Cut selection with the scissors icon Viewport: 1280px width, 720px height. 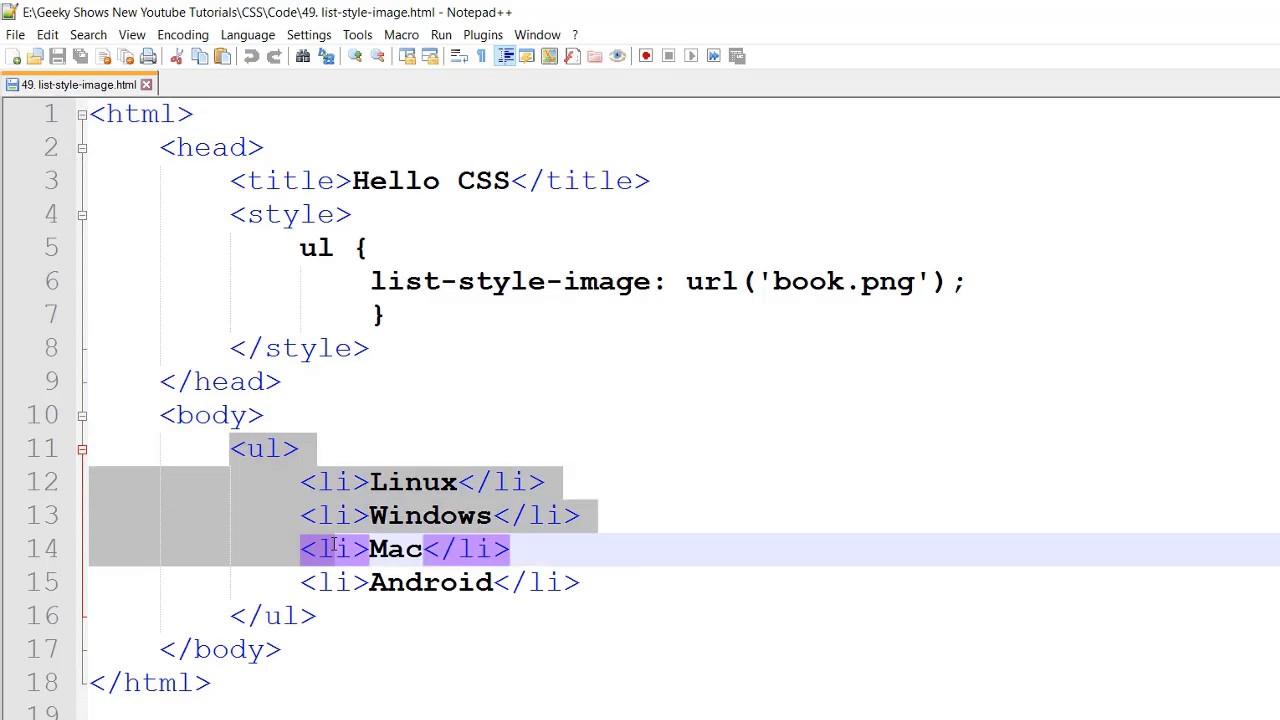click(177, 56)
